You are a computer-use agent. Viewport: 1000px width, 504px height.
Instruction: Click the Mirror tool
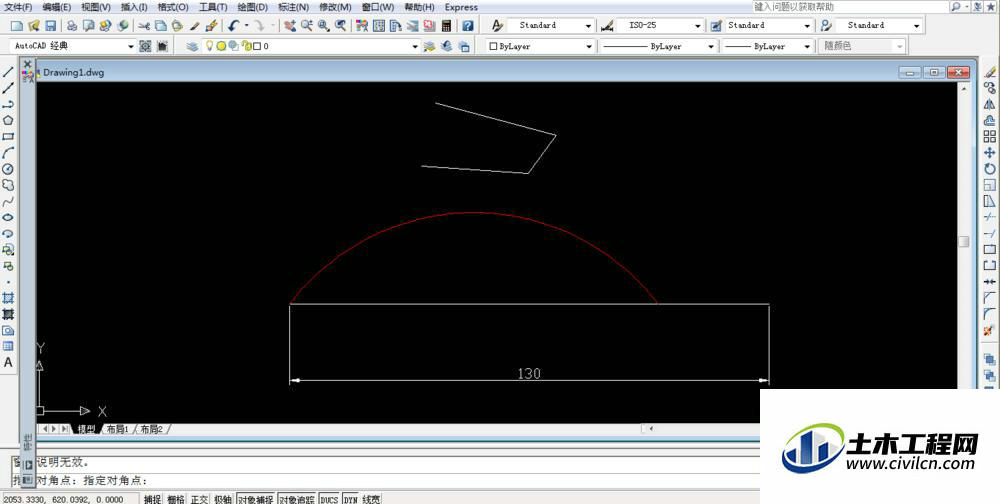coord(989,103)
